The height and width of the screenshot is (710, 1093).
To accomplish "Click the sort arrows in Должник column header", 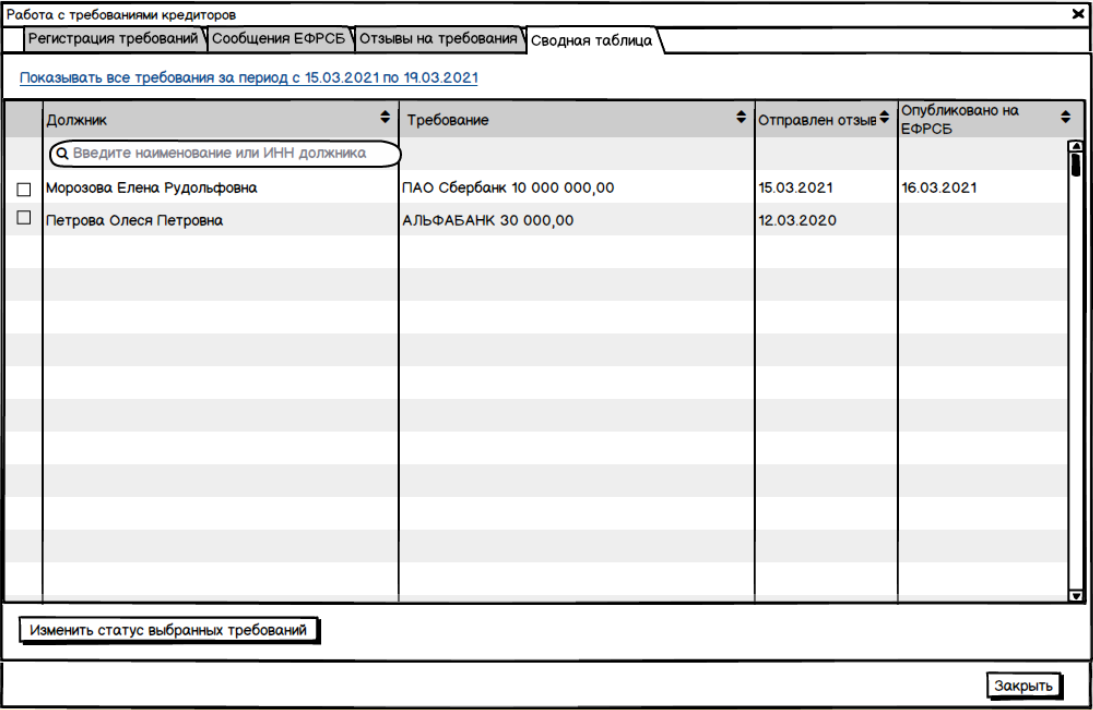I will [x=386, y=118].
